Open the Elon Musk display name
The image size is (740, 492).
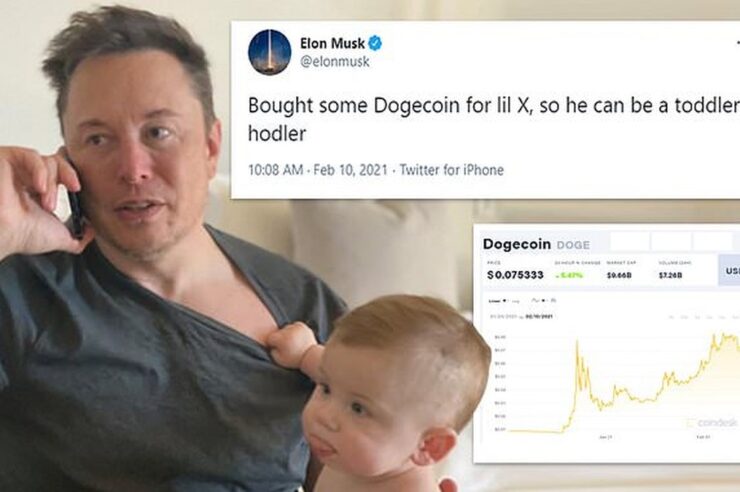[332, 43]
